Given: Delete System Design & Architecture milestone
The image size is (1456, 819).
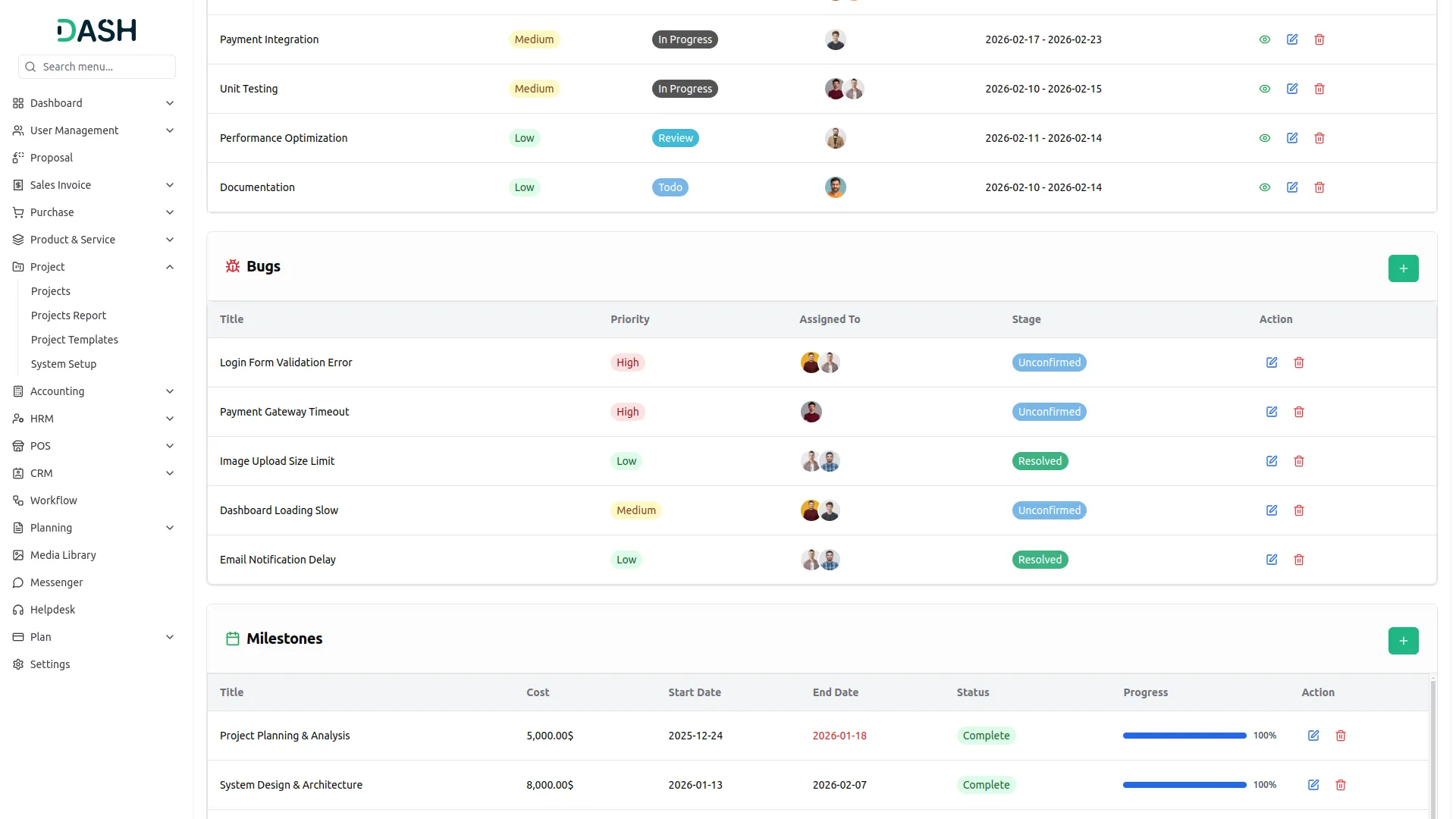Looking at the screenshot, I should point(1341,785).
